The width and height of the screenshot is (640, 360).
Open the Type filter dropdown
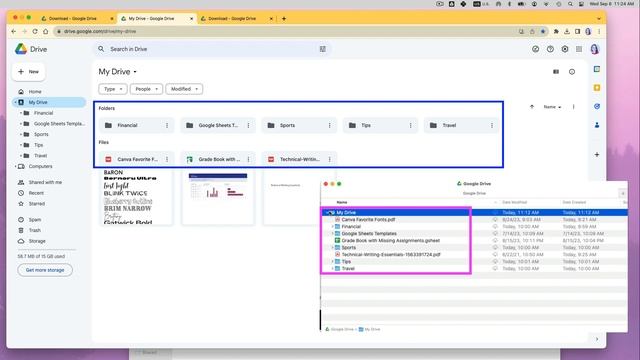113,89
